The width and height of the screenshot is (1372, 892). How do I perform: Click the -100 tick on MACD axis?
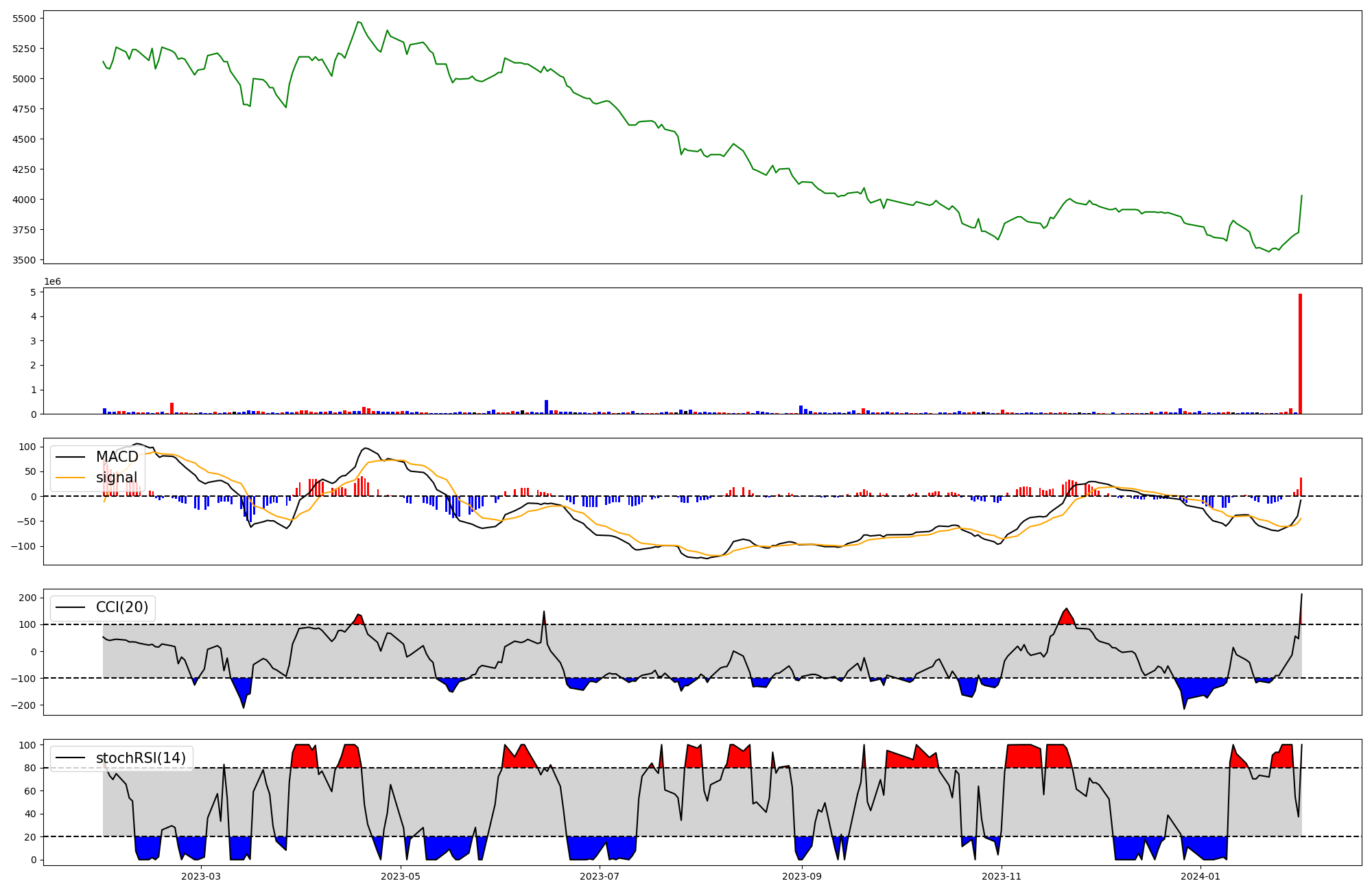click(24, 546)
